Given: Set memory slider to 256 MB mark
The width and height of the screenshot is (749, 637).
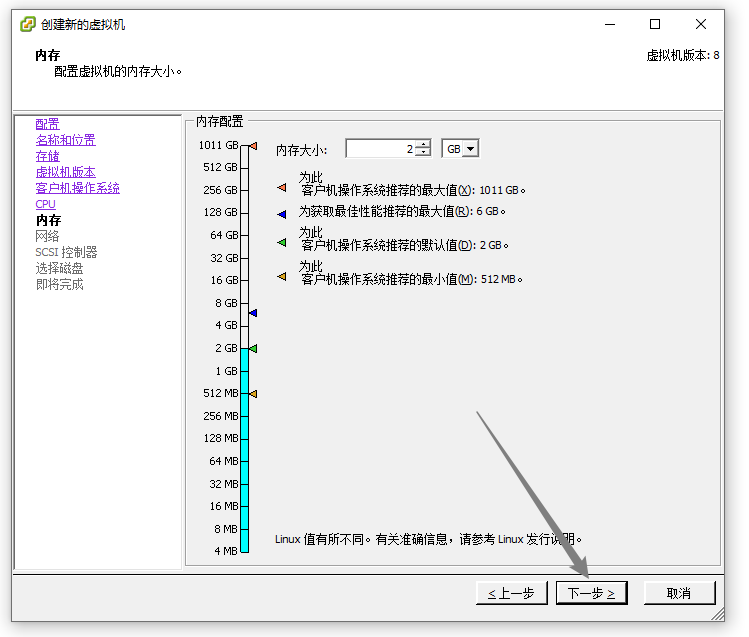Looking at the screenshot, I should click(244, 416).
